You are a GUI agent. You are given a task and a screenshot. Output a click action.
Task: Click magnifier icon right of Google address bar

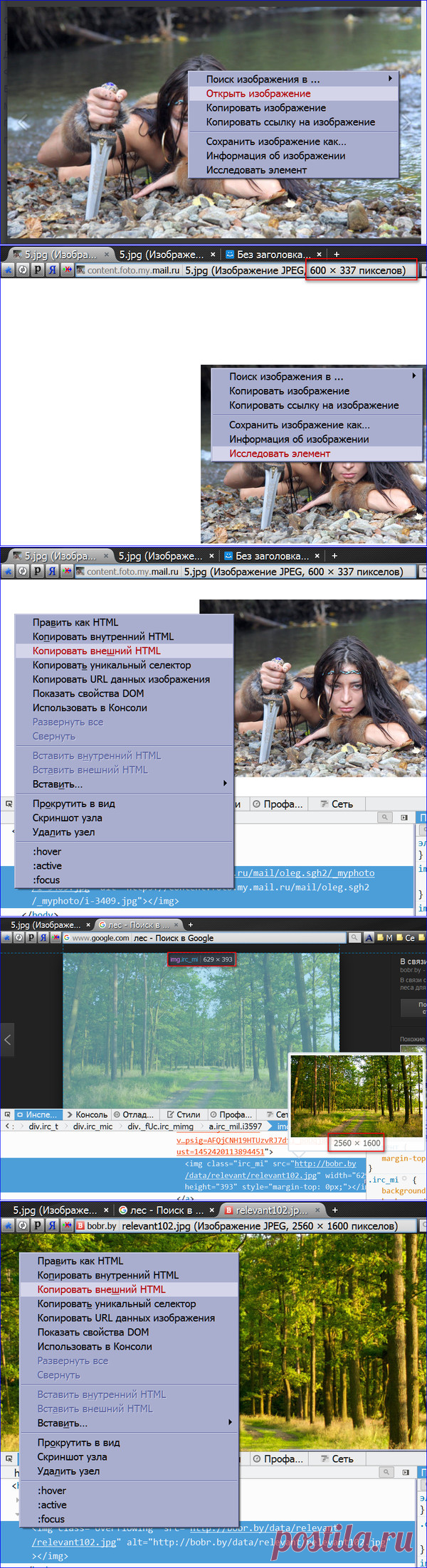(x=354, y=938)
